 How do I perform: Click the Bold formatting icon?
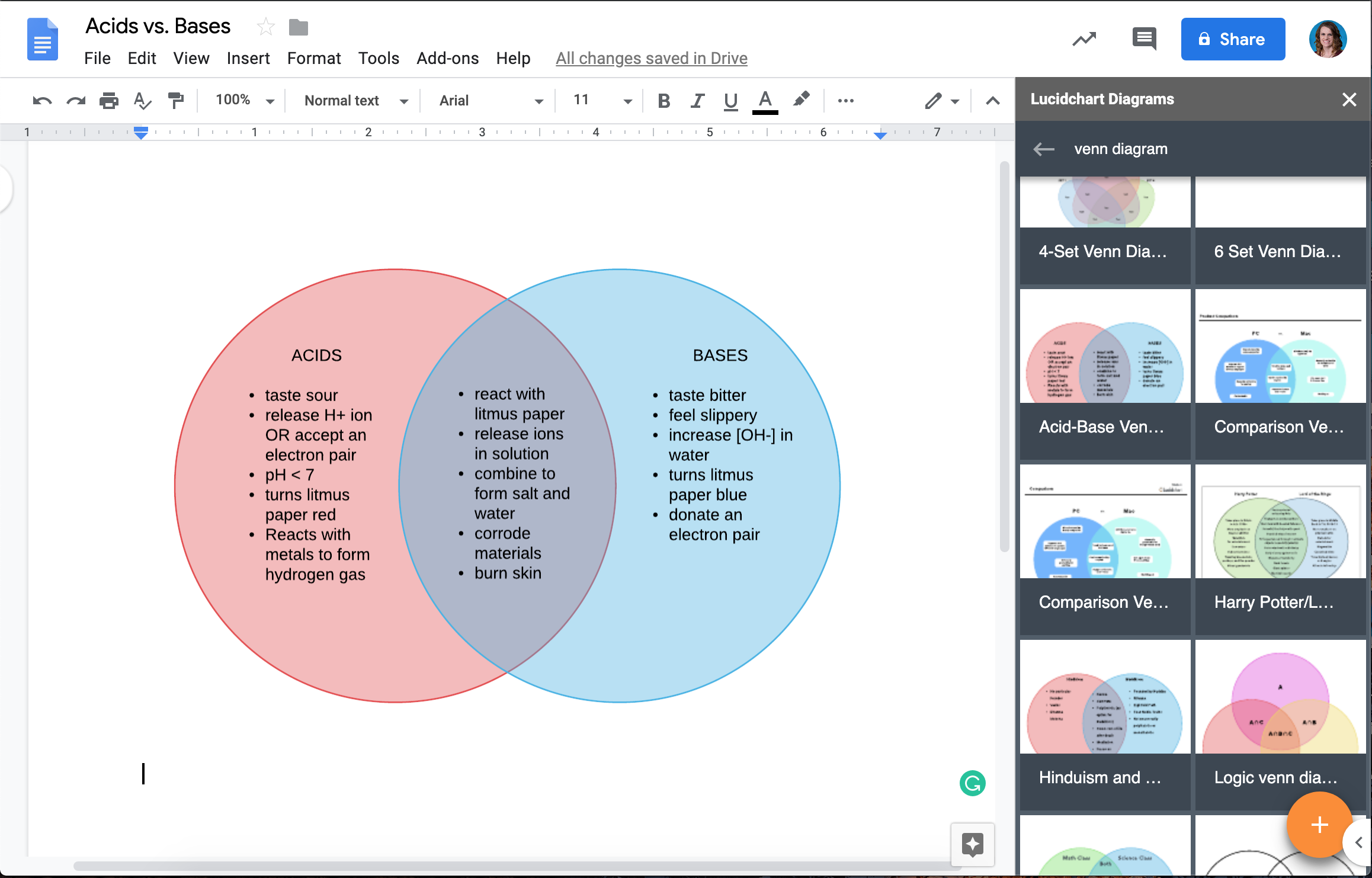coord(662,101)
